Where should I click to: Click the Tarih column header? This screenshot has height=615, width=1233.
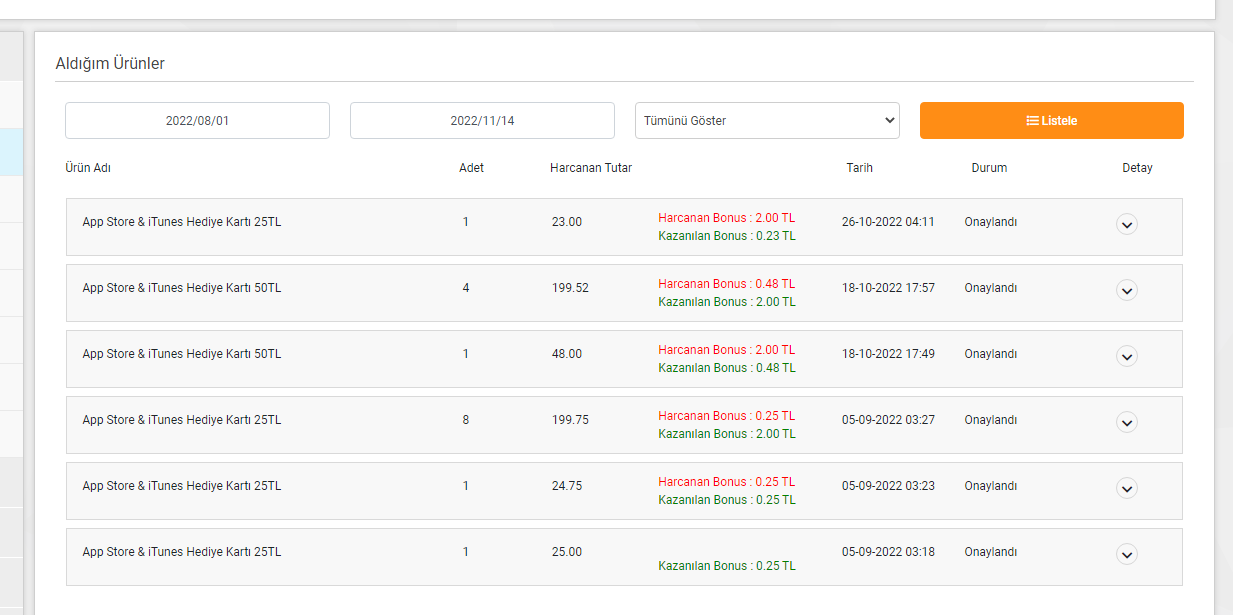[x=859, y=168]
